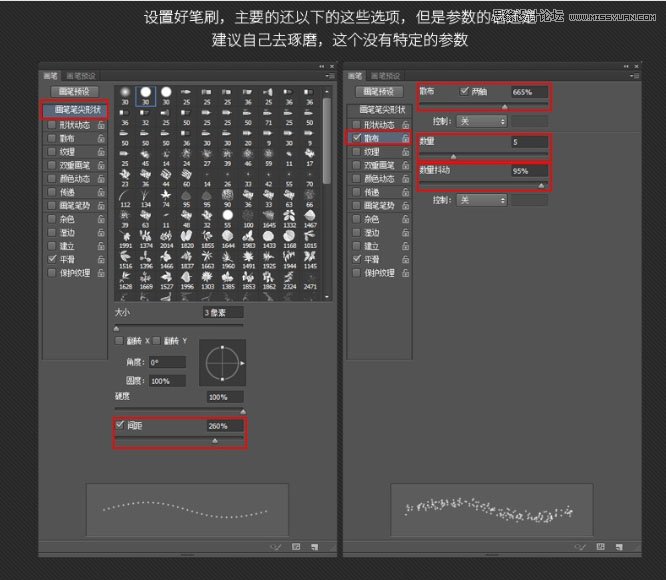Viewport: 666px width, 580px height.
Task: Open 控制 dropdown under scatter slider
Action: click(482, 121)
